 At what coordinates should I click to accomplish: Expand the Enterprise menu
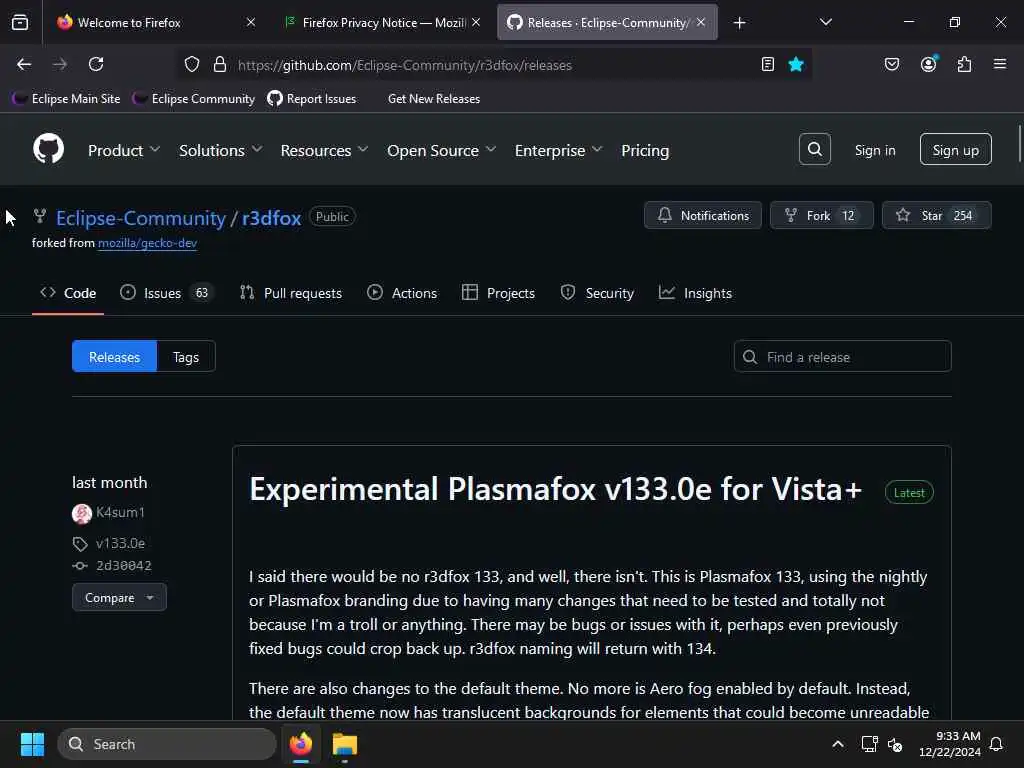pyautogui.click(x=558, y=150)
